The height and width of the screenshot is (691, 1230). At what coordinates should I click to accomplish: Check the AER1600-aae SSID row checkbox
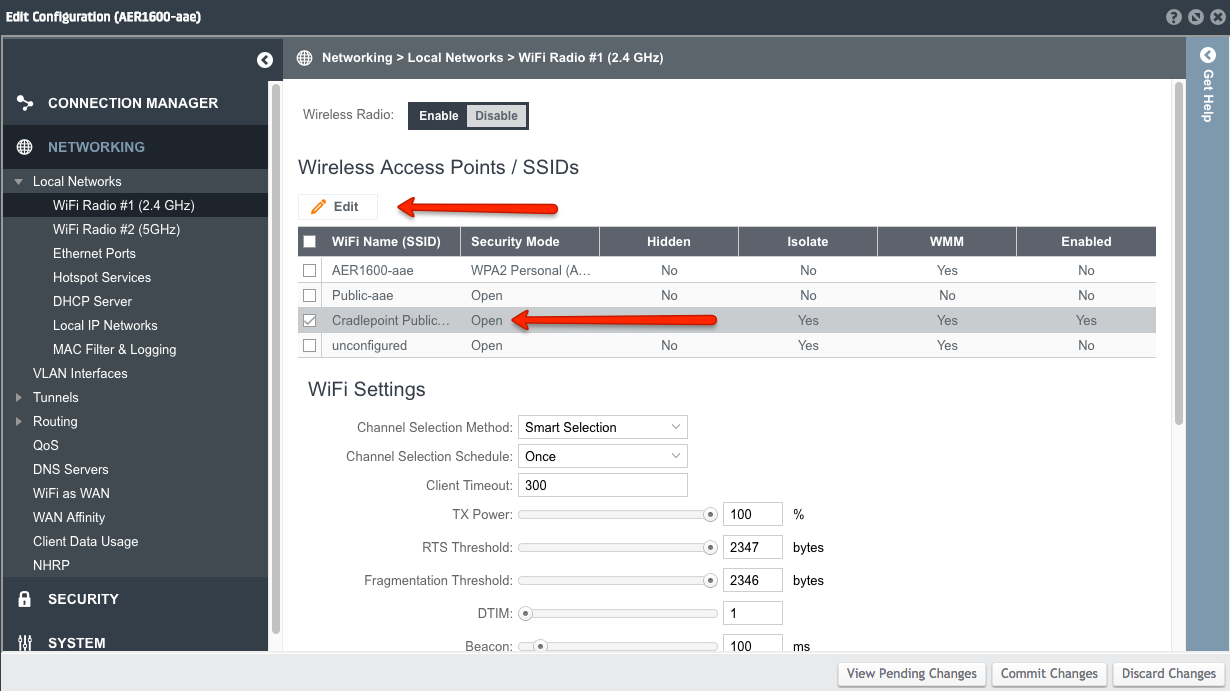[x=310, y=270]
